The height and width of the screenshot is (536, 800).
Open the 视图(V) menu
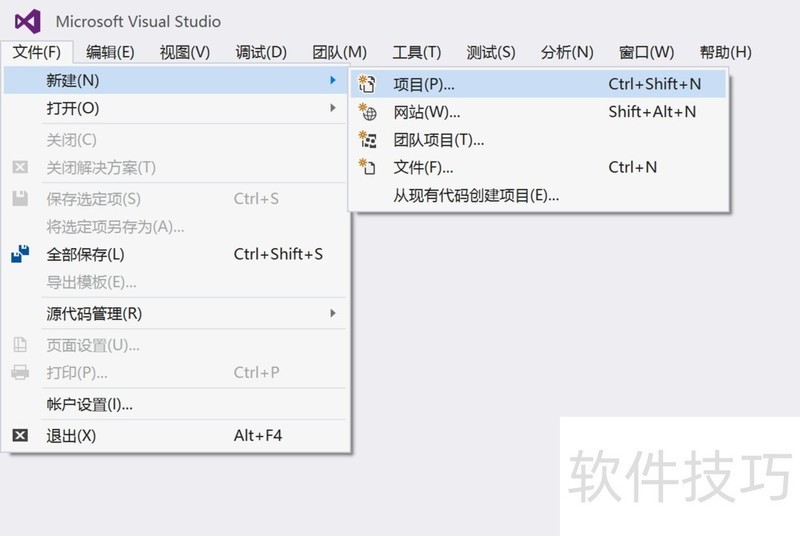tap(185, 52)
